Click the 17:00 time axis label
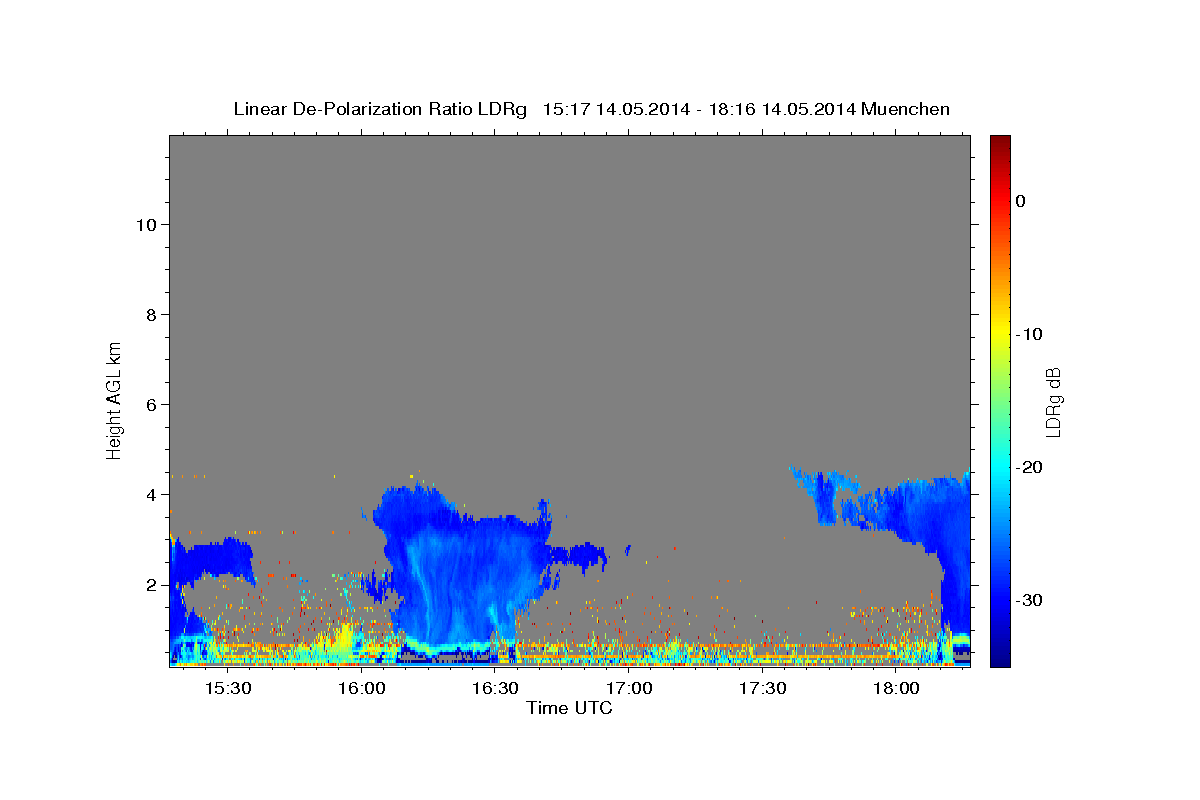 pos(629,689)
